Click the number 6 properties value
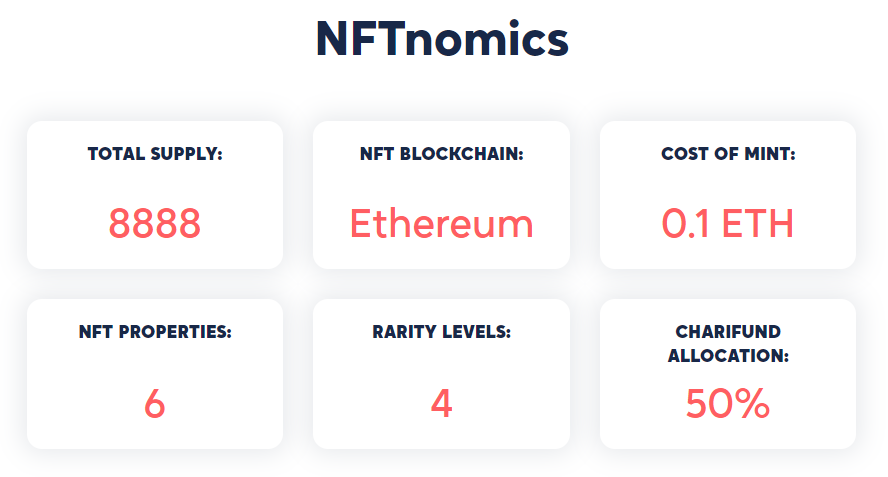888x477 pixels. click(x=155, y=403)
